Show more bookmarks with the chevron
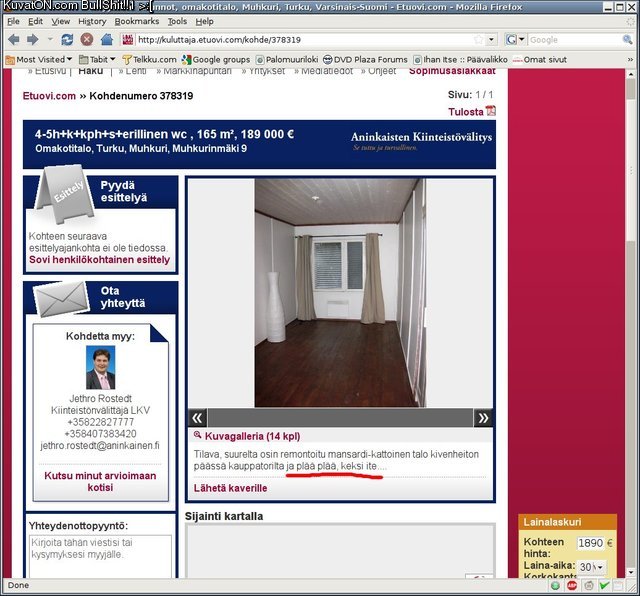Image resolution: width=640 pixels, height=596 pixels. (630, 60)
